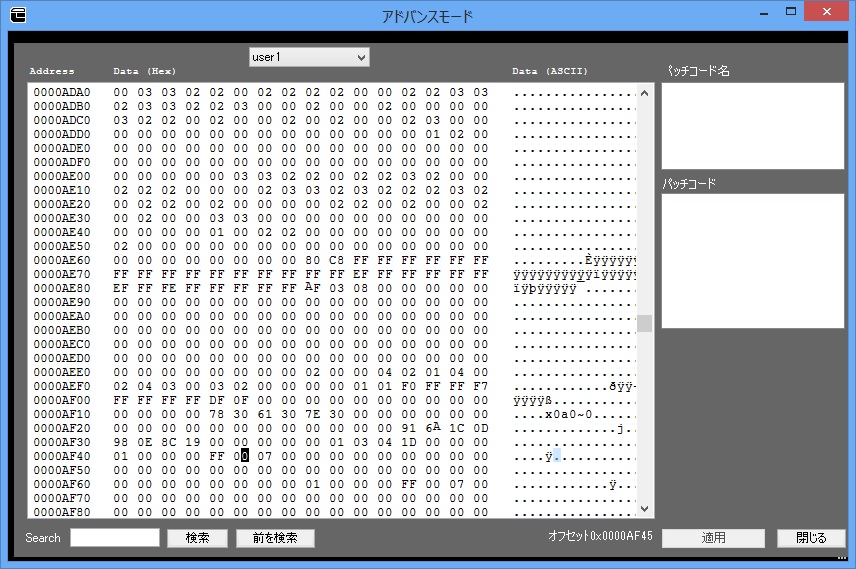Viewport: 856px width, 569px height.
Task: Click byte C8 in row 0000AE60
Action: pyautogui.click(x=337, y=260)
